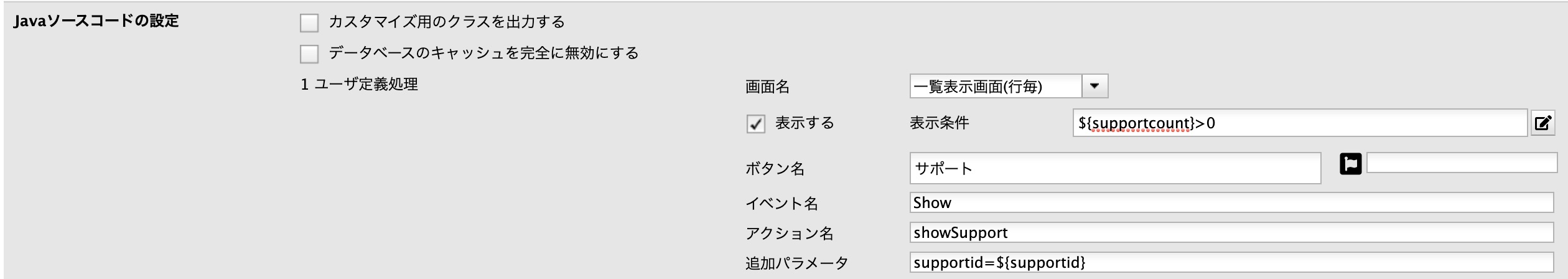Select the 1 ユーザ定義処理 entry label
Screen dimensions: 1568x279
[x=359, y=84]
